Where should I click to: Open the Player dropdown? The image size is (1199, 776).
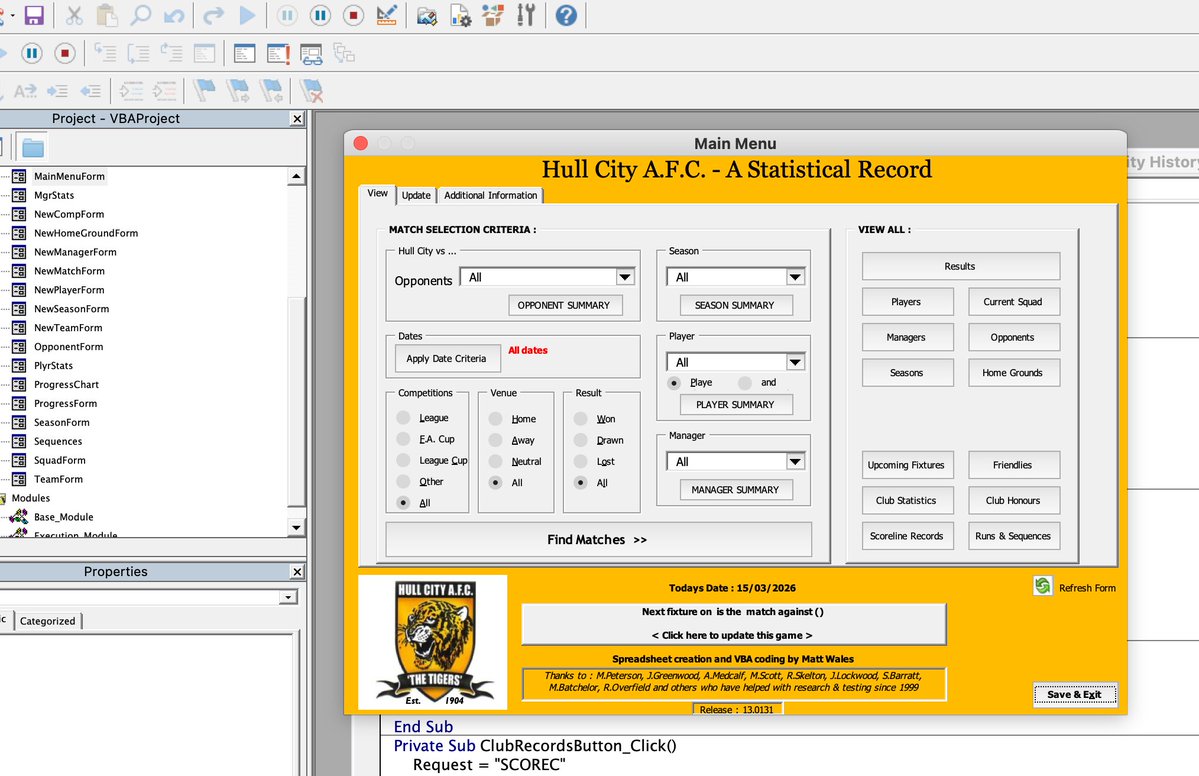(x=795, y=362)
